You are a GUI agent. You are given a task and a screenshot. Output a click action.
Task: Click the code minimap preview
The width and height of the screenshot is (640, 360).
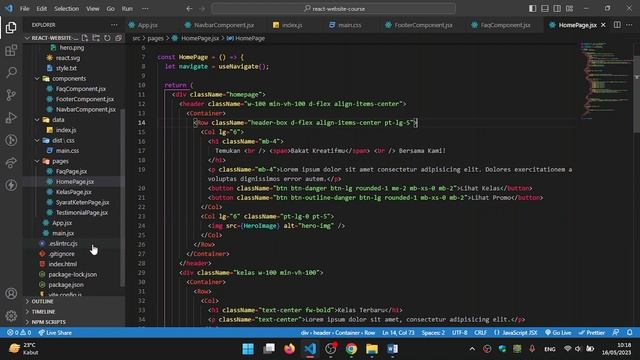pos(606,80)
